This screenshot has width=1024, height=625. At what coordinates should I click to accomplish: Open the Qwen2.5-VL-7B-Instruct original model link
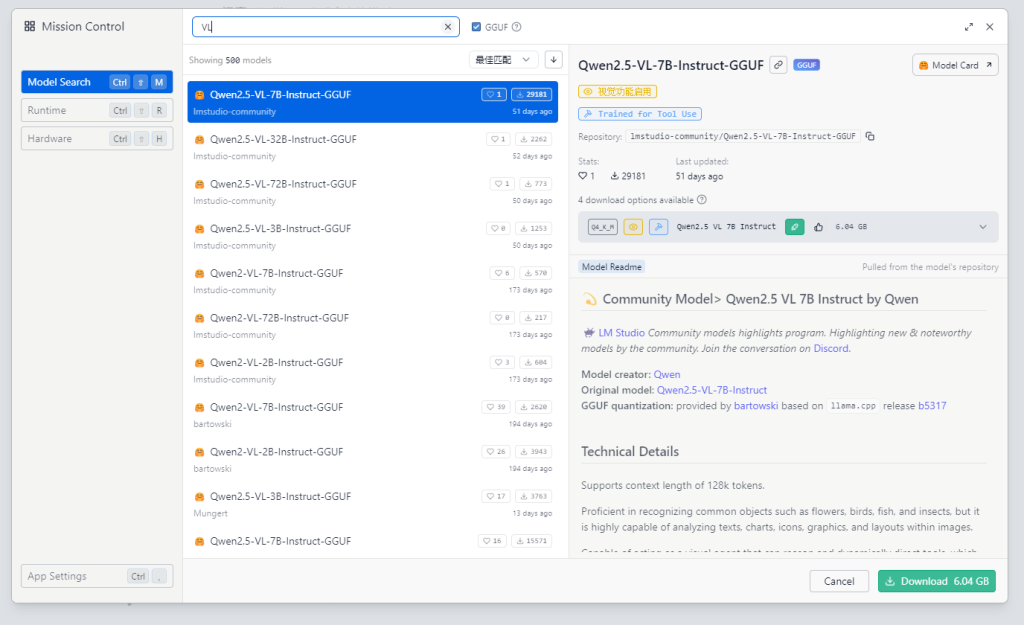(x=711, y=390)
